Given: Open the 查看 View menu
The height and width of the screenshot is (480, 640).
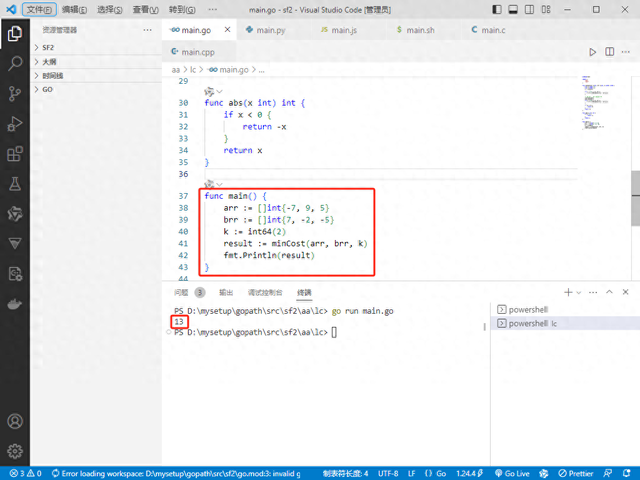Looking at the screenshot, I should tap(145, 9).
